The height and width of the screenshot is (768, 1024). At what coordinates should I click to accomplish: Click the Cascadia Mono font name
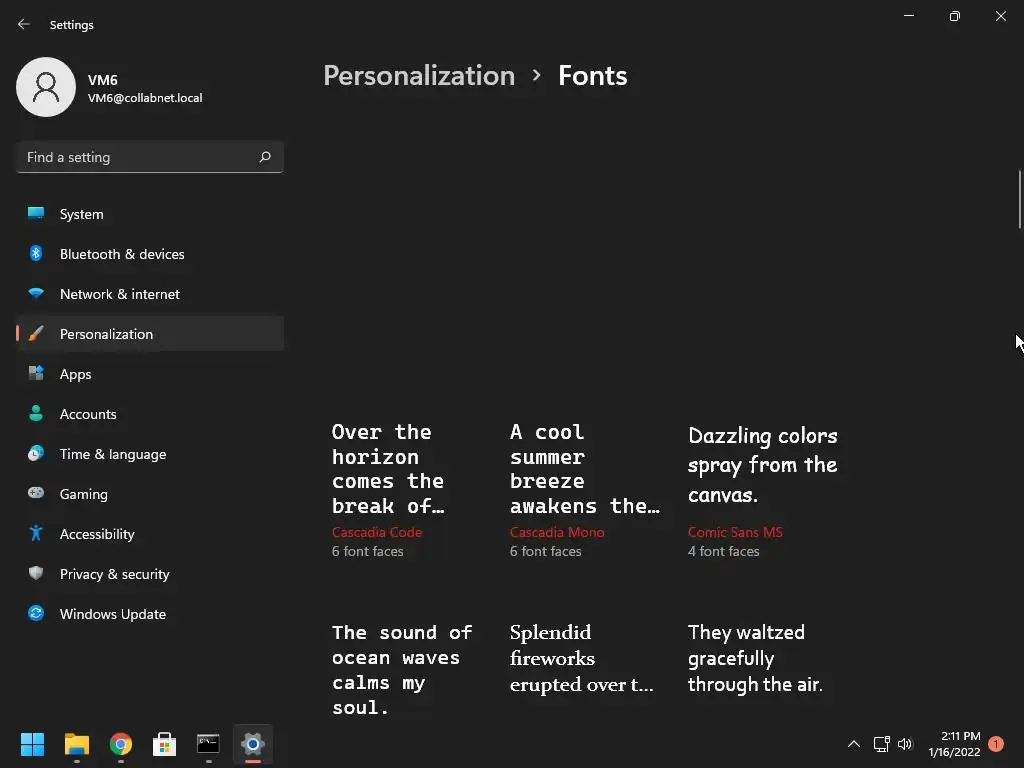[x=557, y=532]
